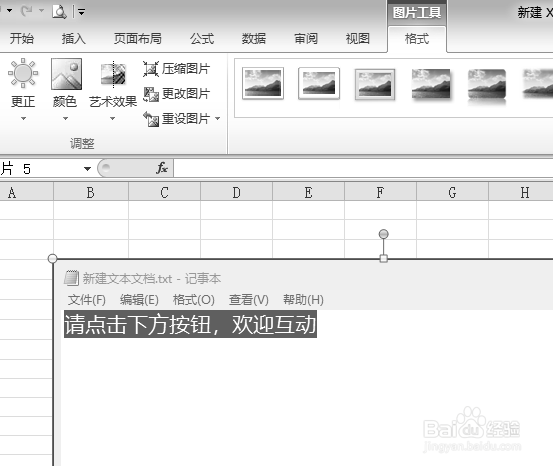Apply the first picture style thumbnail
Image resolution: width=553 pixels, height=466 pixels.
pyautogui.click(x=263, y=84)
